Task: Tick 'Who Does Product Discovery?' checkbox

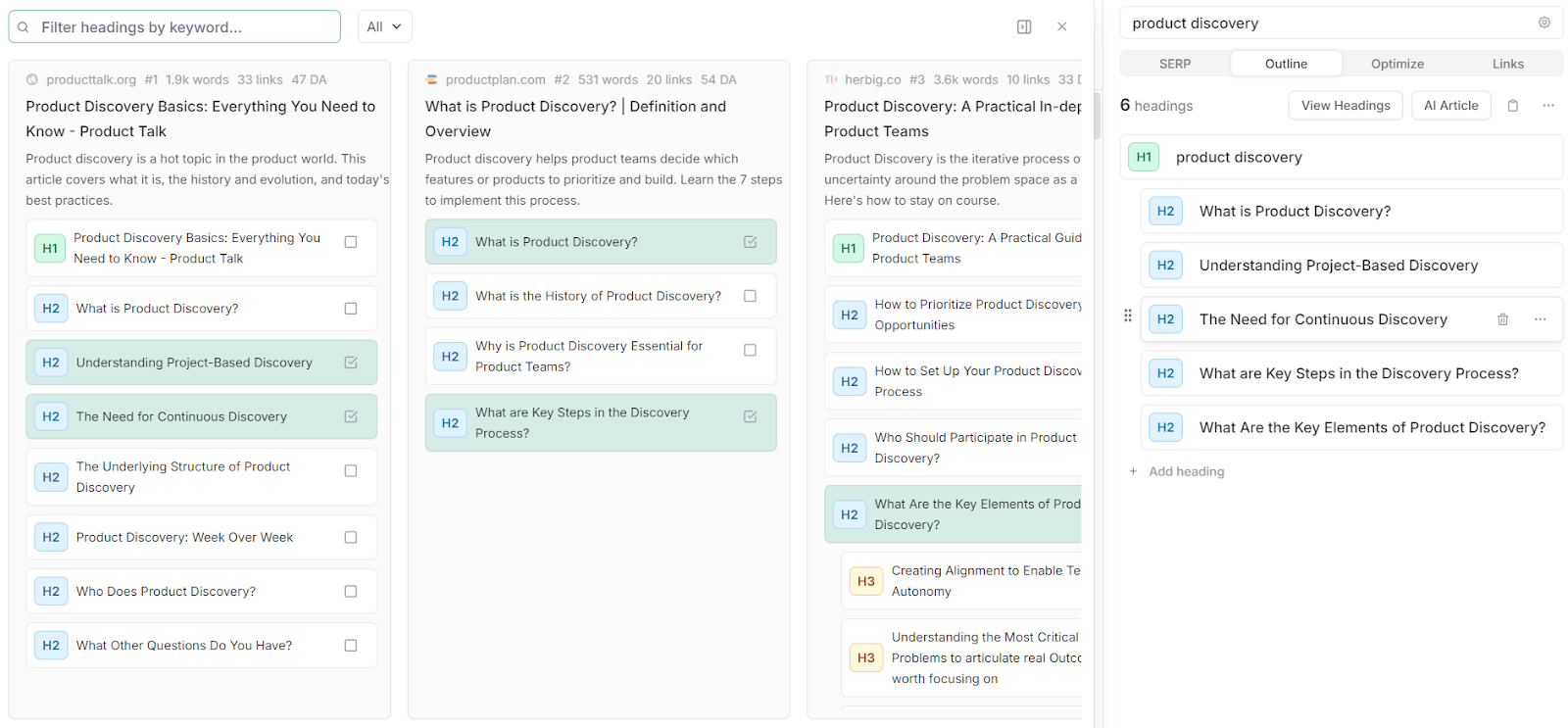Action: tap(351, 592)
